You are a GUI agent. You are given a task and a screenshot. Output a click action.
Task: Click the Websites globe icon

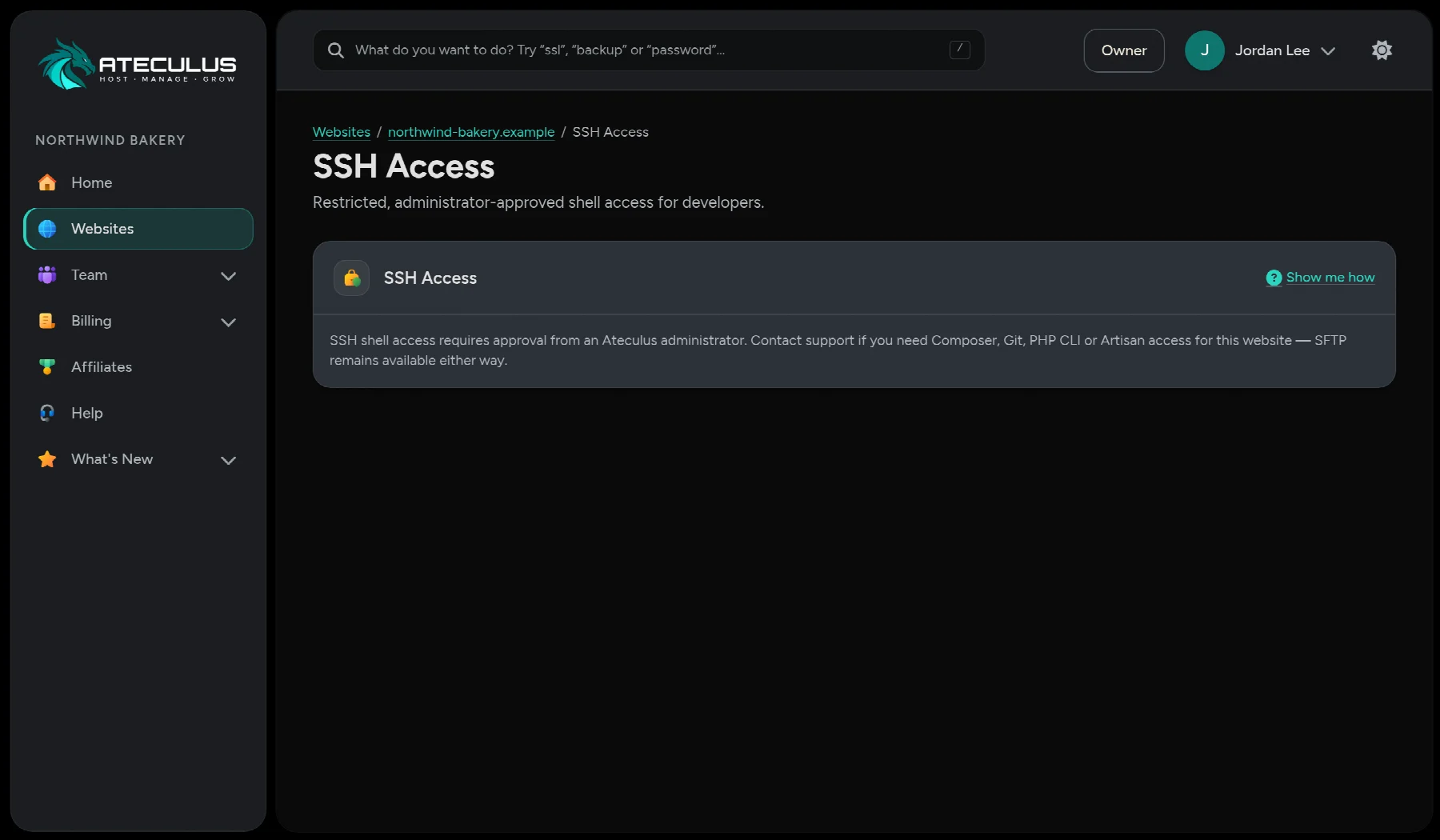click(47, 229)
